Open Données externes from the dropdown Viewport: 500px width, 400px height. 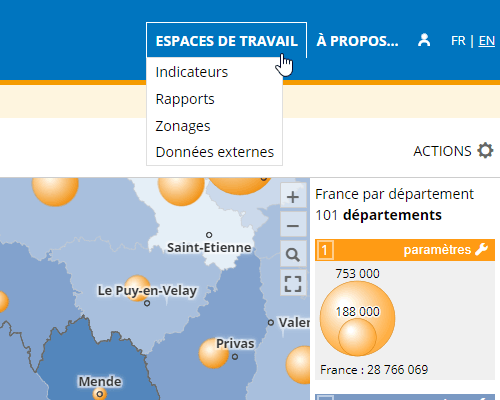[x=215, y=152]
